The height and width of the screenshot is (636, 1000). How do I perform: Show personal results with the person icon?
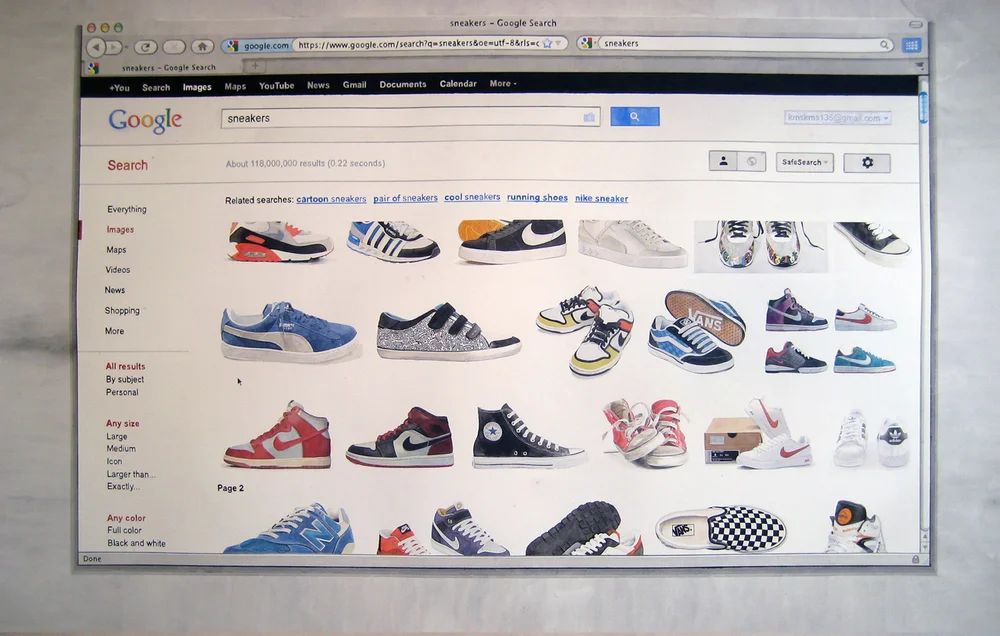click(x=723, y=161)
